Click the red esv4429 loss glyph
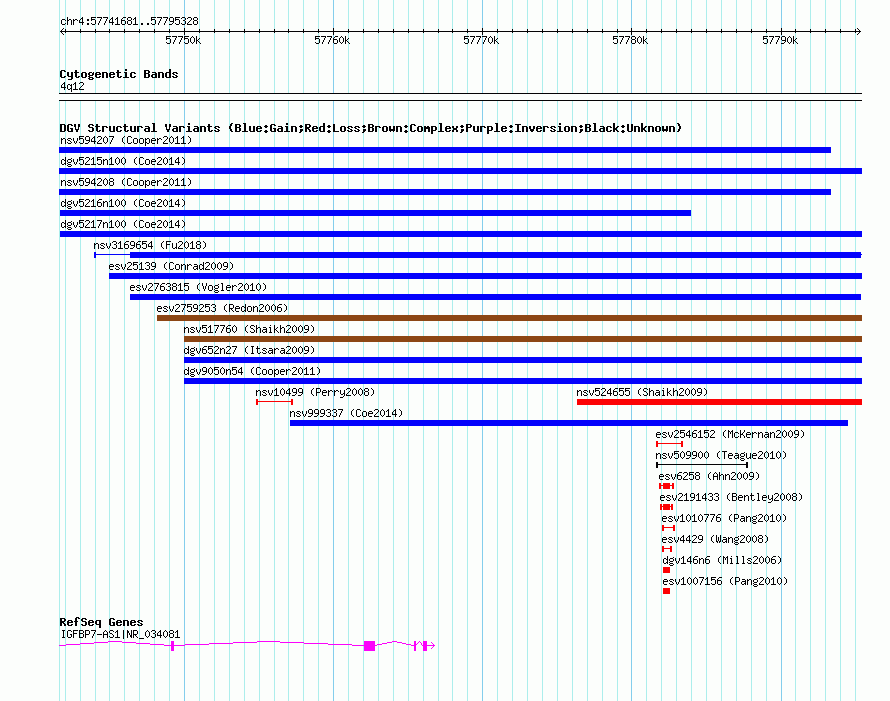 667,549
